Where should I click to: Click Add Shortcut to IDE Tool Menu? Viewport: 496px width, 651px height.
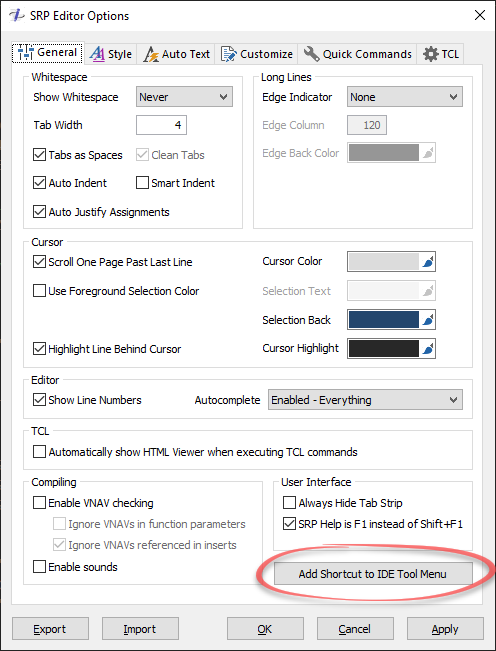point(373,574)
